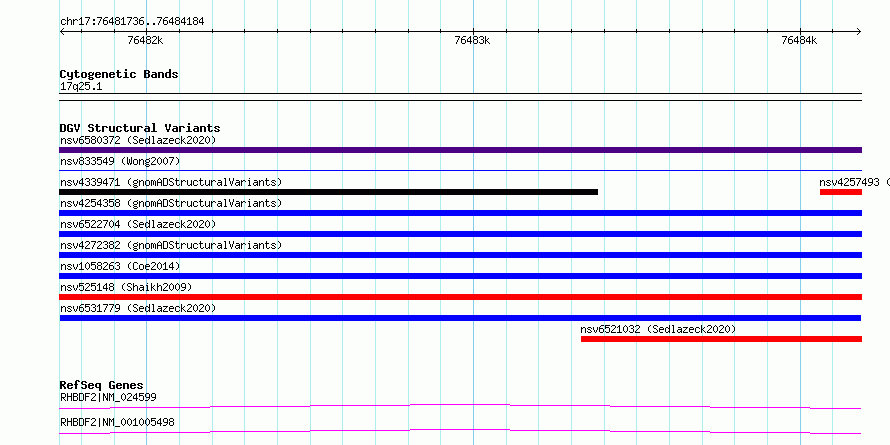Open variant nsv525148 (Shaikh2009) label
890x445 pixels.
tap(126, 287)
